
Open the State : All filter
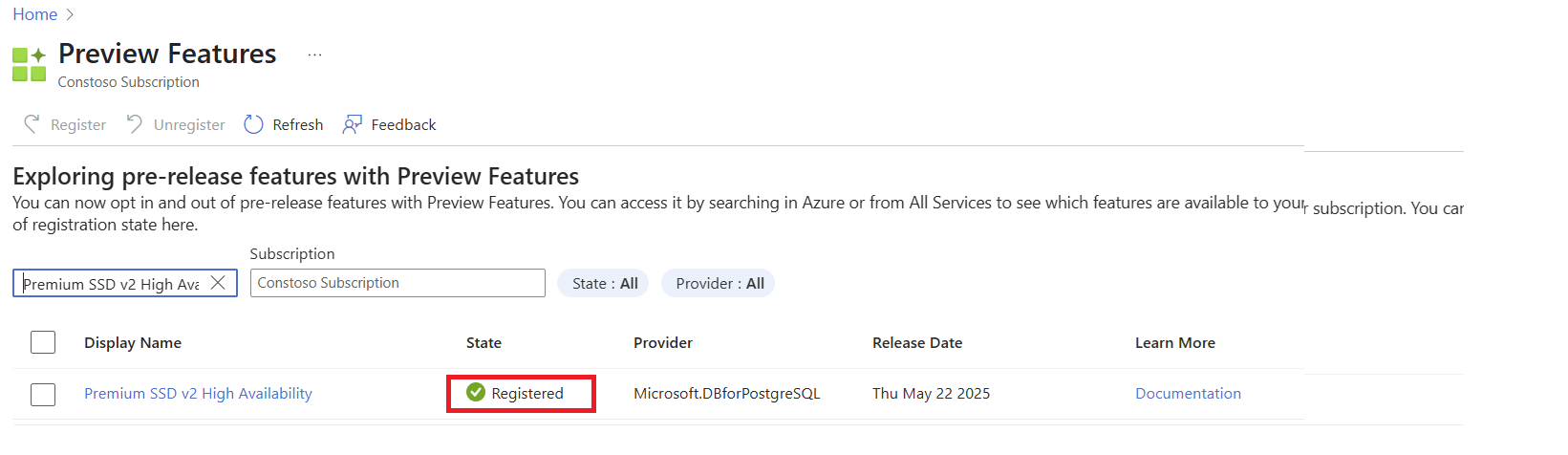pos(604,283)
